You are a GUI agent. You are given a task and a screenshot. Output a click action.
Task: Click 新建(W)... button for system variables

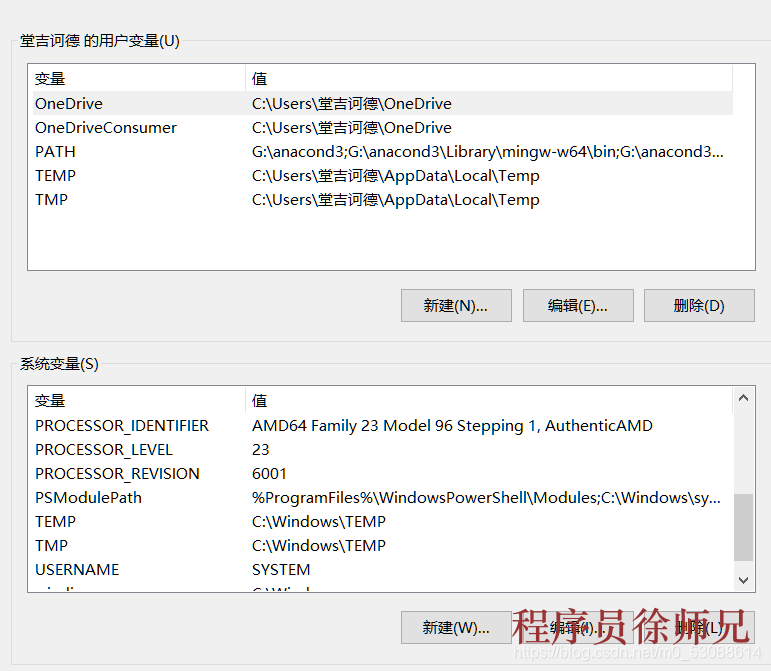pos(456,628)
